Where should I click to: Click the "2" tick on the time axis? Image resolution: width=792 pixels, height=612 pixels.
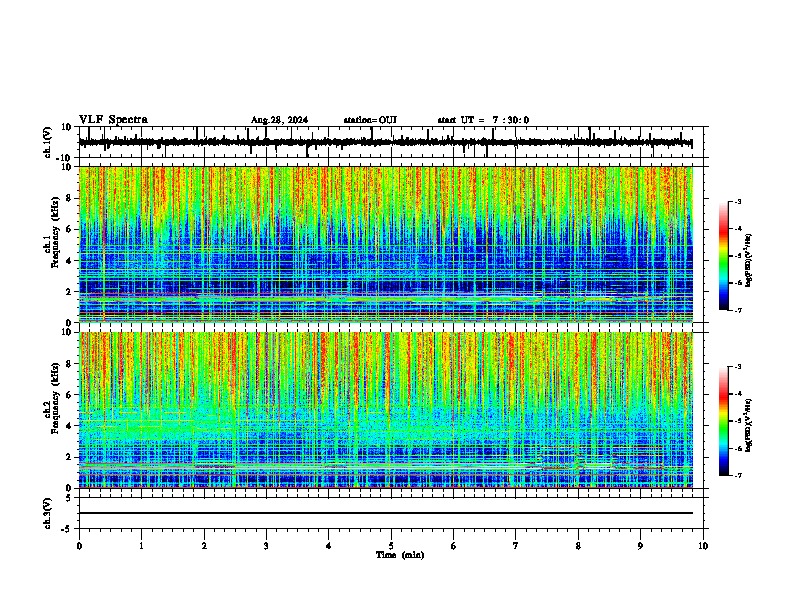(x=204, y=546)
